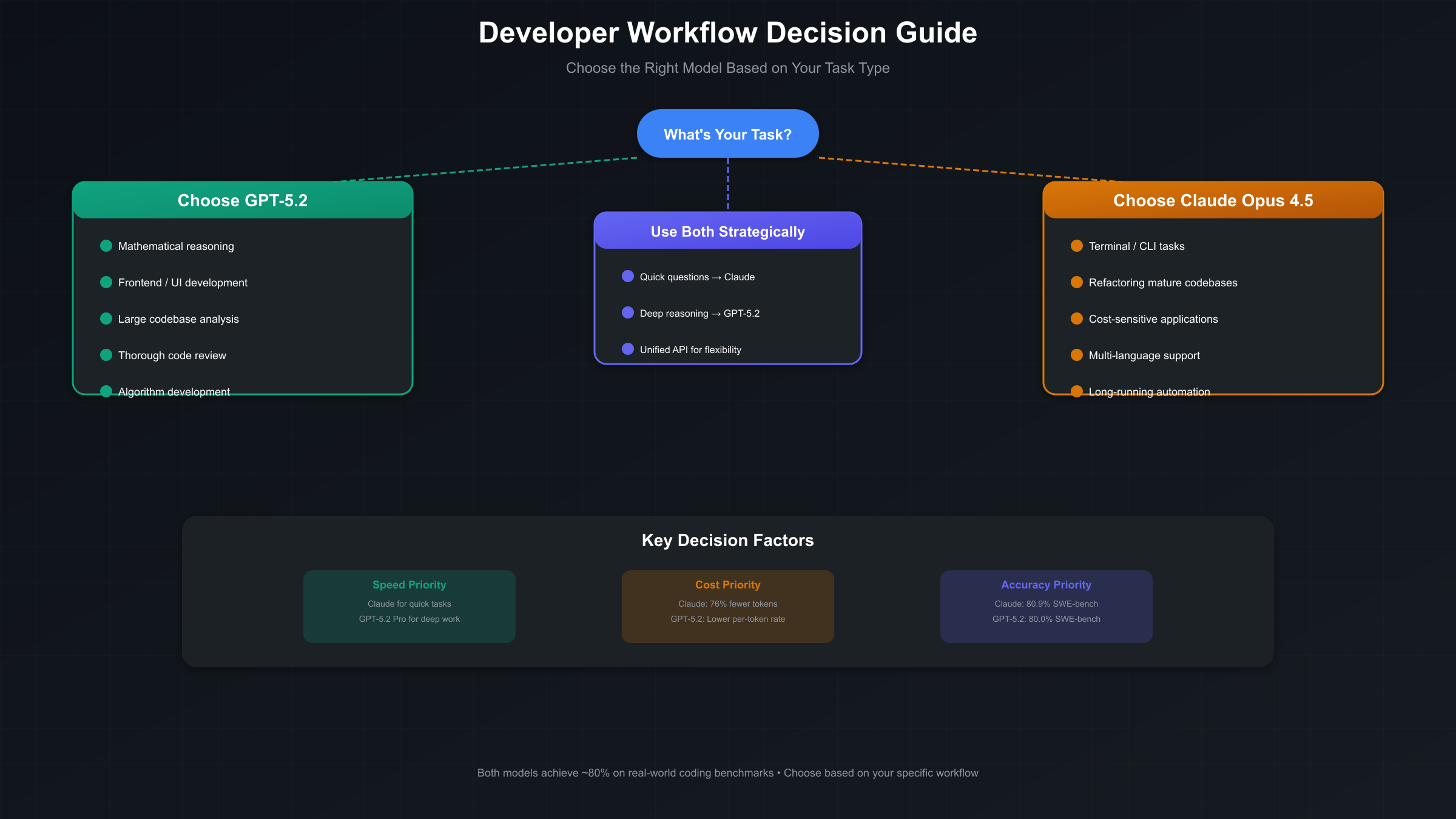Viewport: 1456px width, 819px height.
Task: Toggle the Thorough code review item
Action: click(172, 355)
